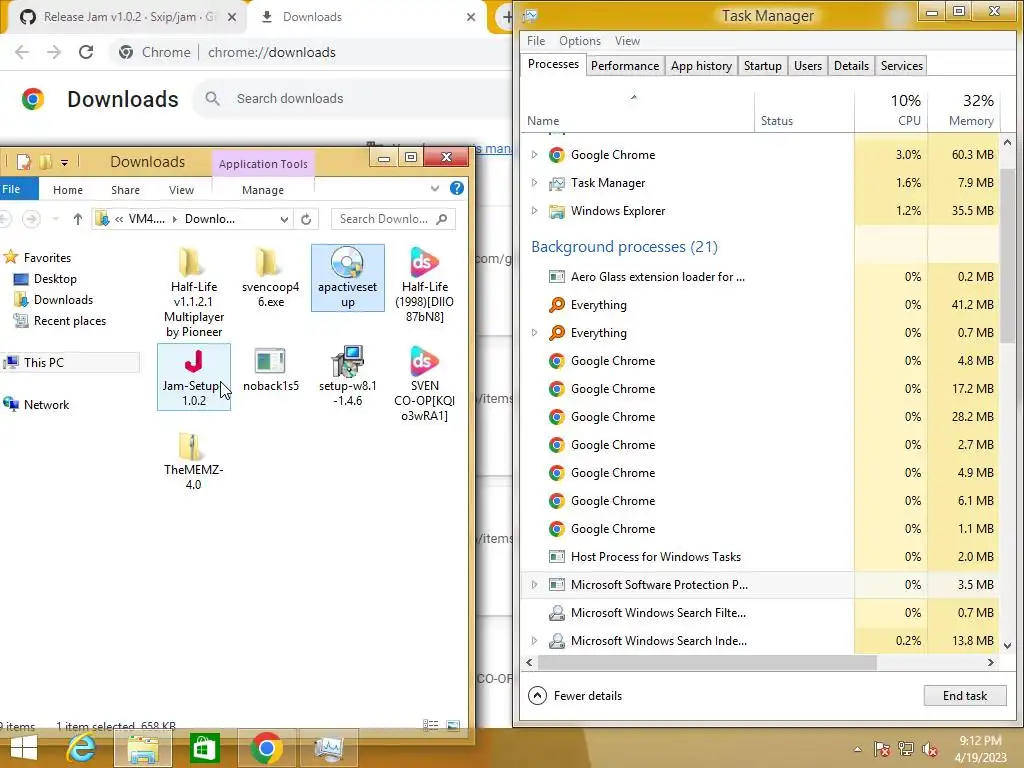Open the Windows Start button
Screen dimensions: 1024x768
click(24, 748)
